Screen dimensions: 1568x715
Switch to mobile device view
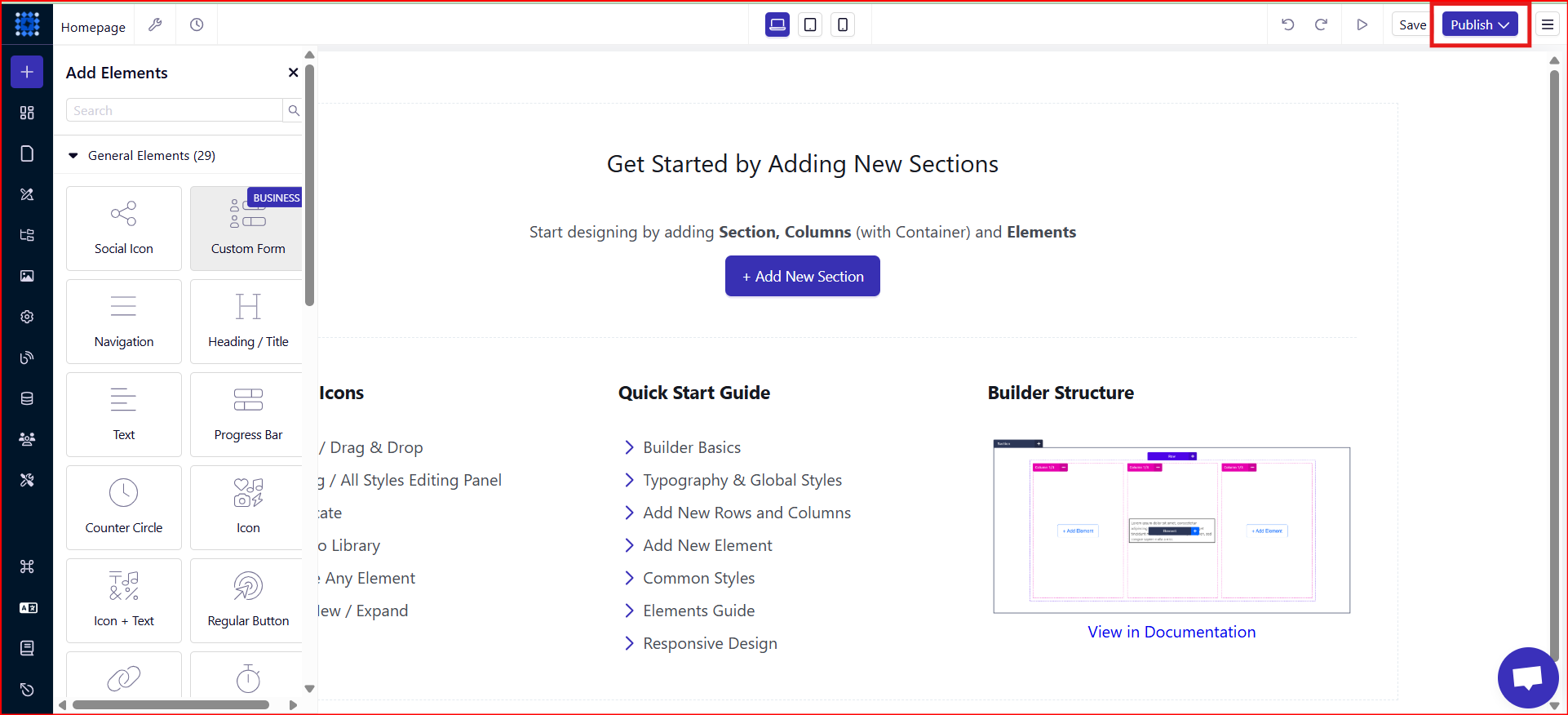[843, 24]
